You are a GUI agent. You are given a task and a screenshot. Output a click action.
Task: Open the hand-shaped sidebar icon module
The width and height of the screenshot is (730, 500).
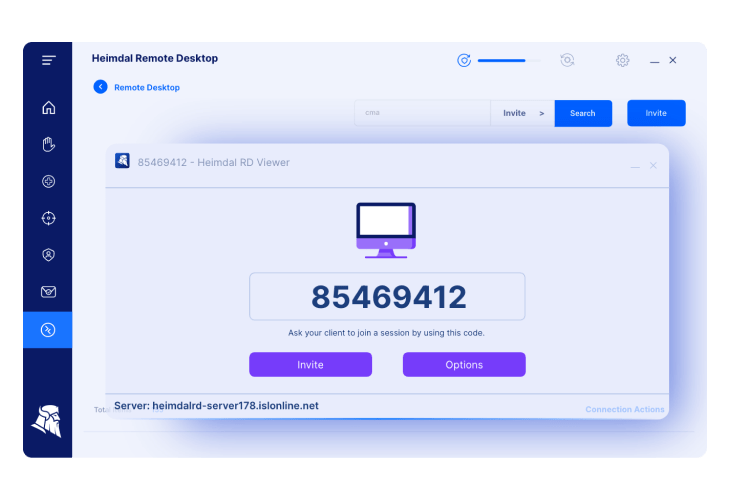tap(48, 144)
